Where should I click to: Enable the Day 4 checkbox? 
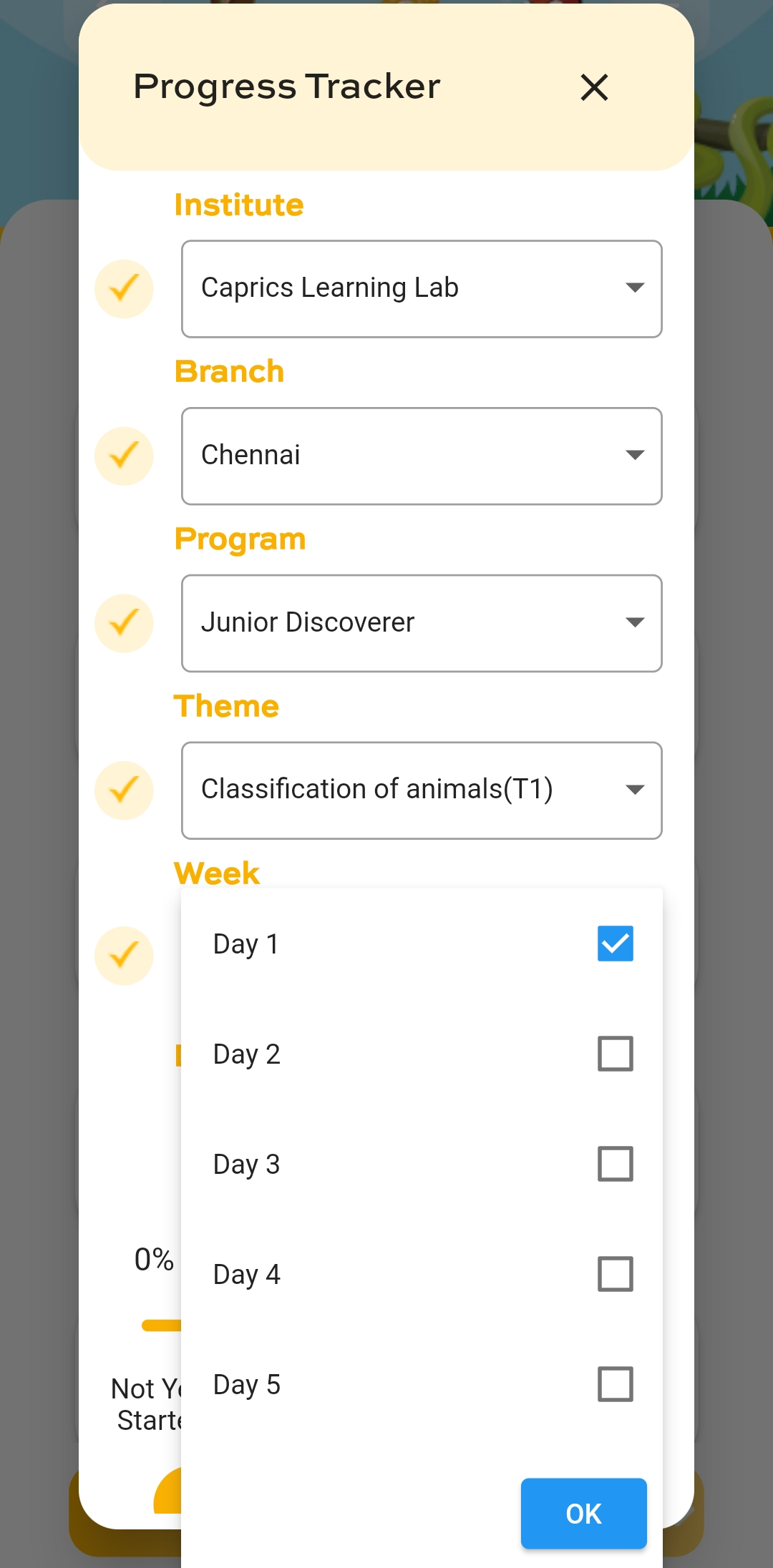[x=615, y=1274]
